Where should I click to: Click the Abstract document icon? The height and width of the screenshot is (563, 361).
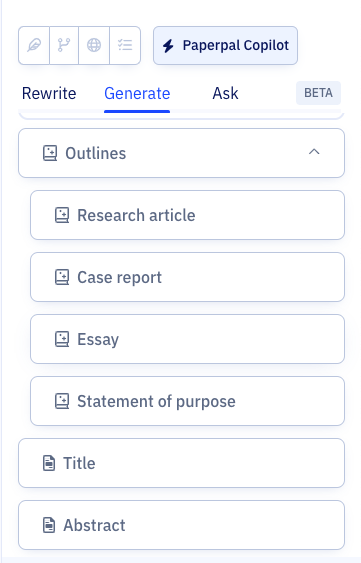[49, 525]
